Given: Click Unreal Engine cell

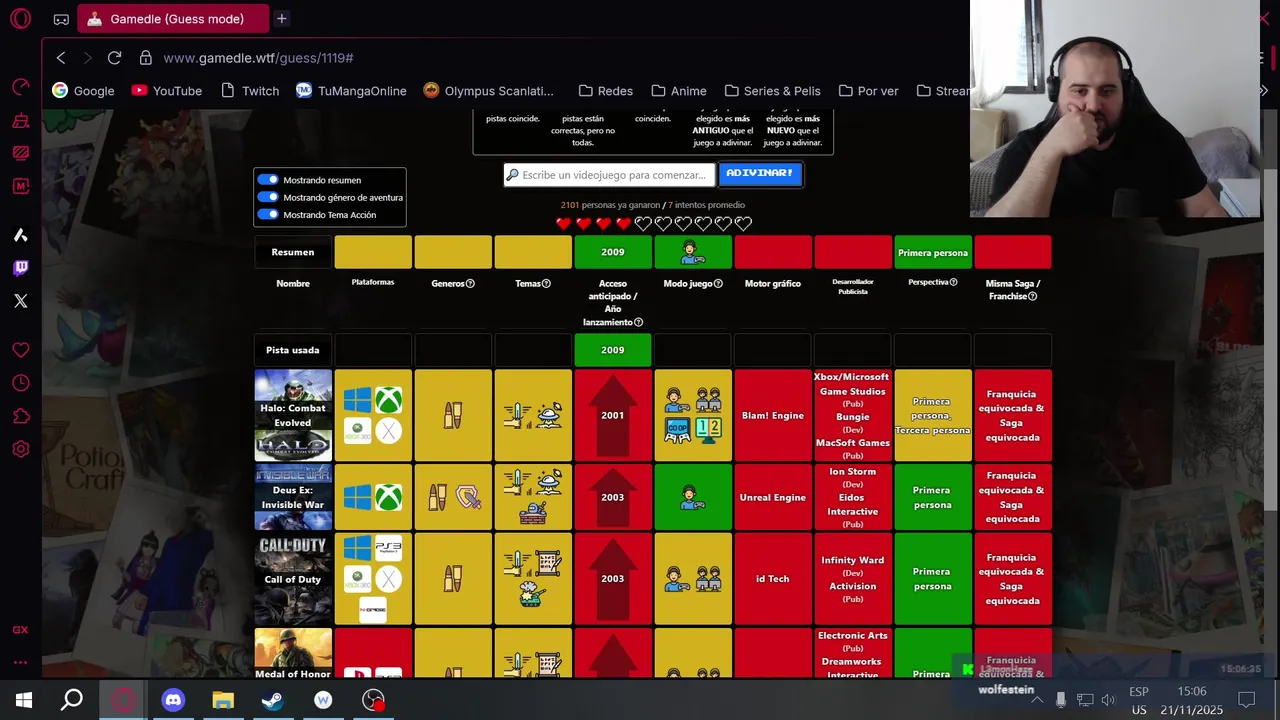Looking at the screenshot, I should [773, 497].
